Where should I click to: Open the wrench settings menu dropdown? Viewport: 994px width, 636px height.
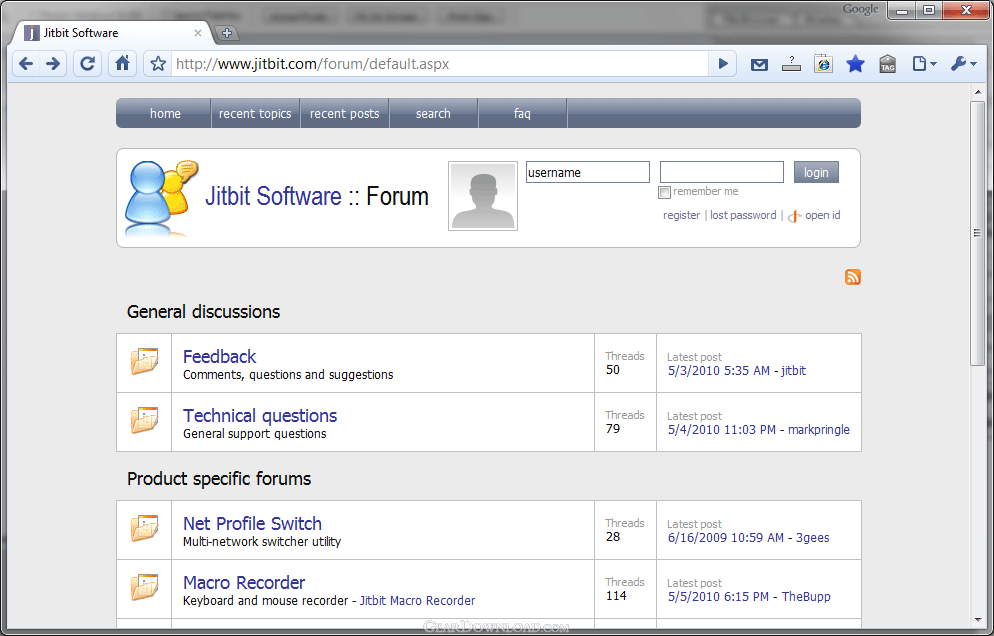tap(964, 64)
